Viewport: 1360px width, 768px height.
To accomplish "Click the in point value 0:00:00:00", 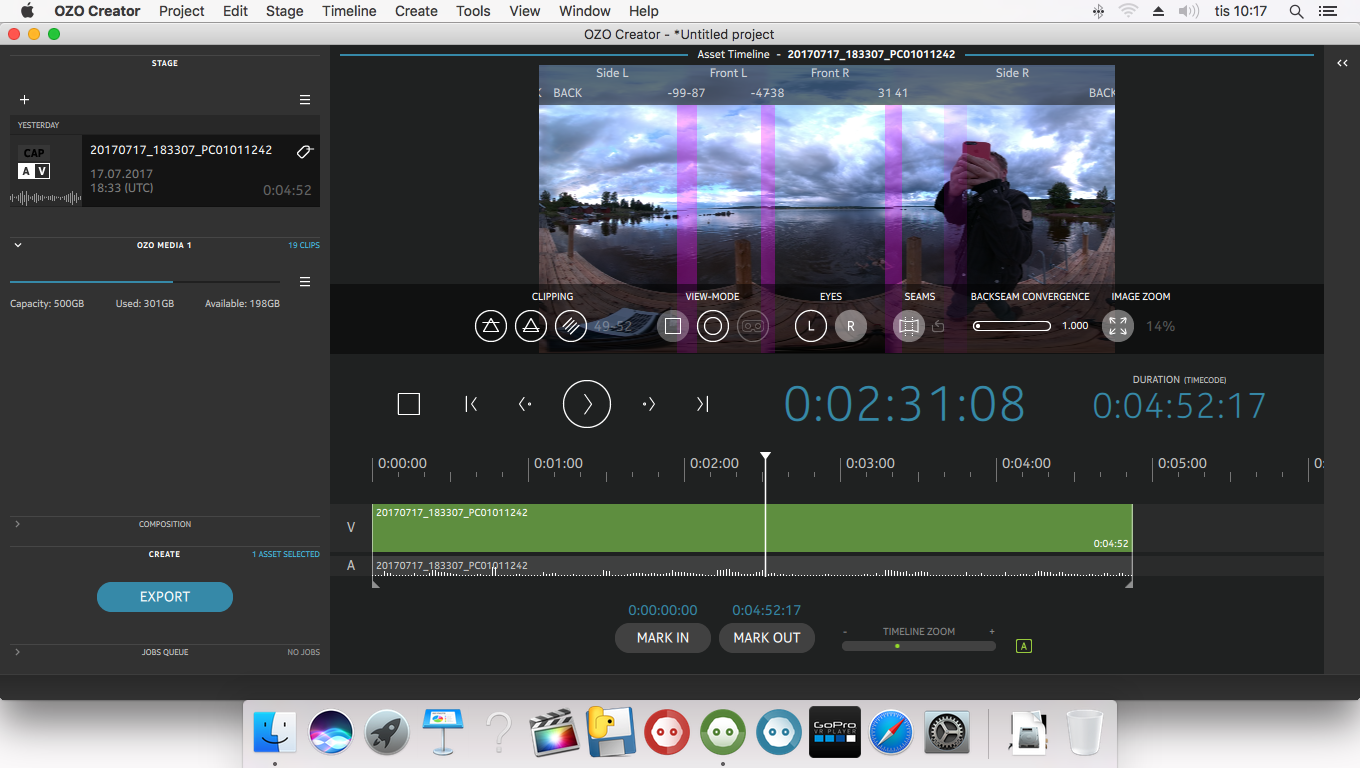I will pos(663,610).
